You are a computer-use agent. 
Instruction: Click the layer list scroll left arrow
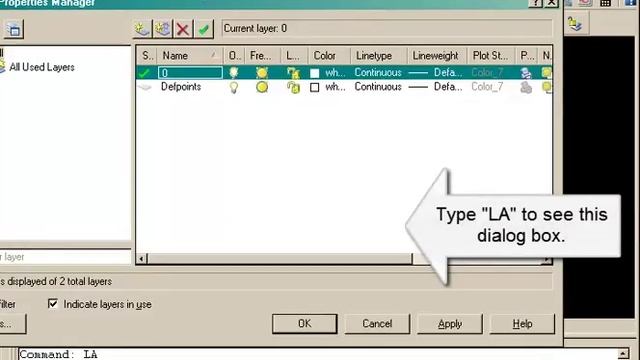pyautogui.click(x=142, y=259)
